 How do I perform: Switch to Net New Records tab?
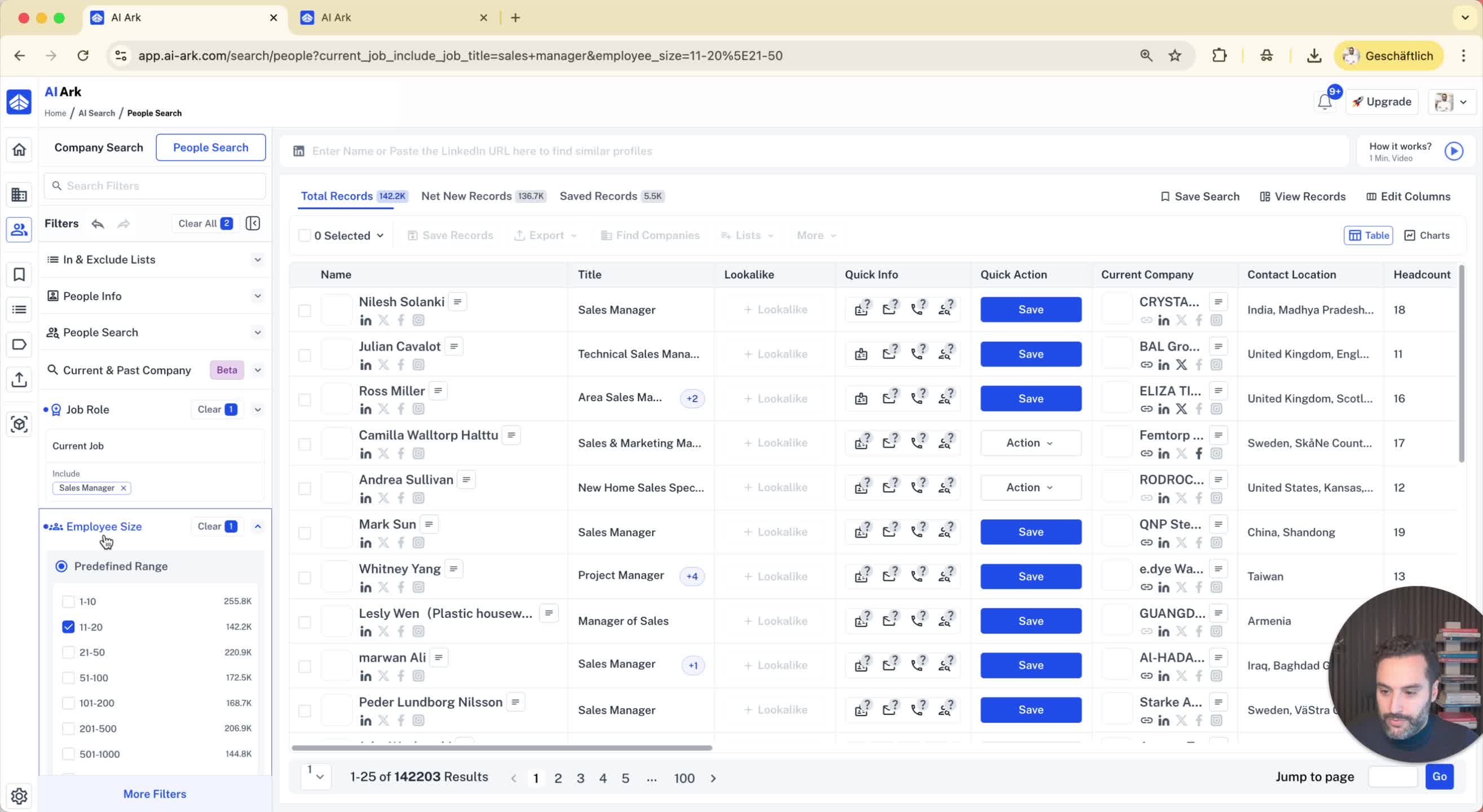(466, 196)
